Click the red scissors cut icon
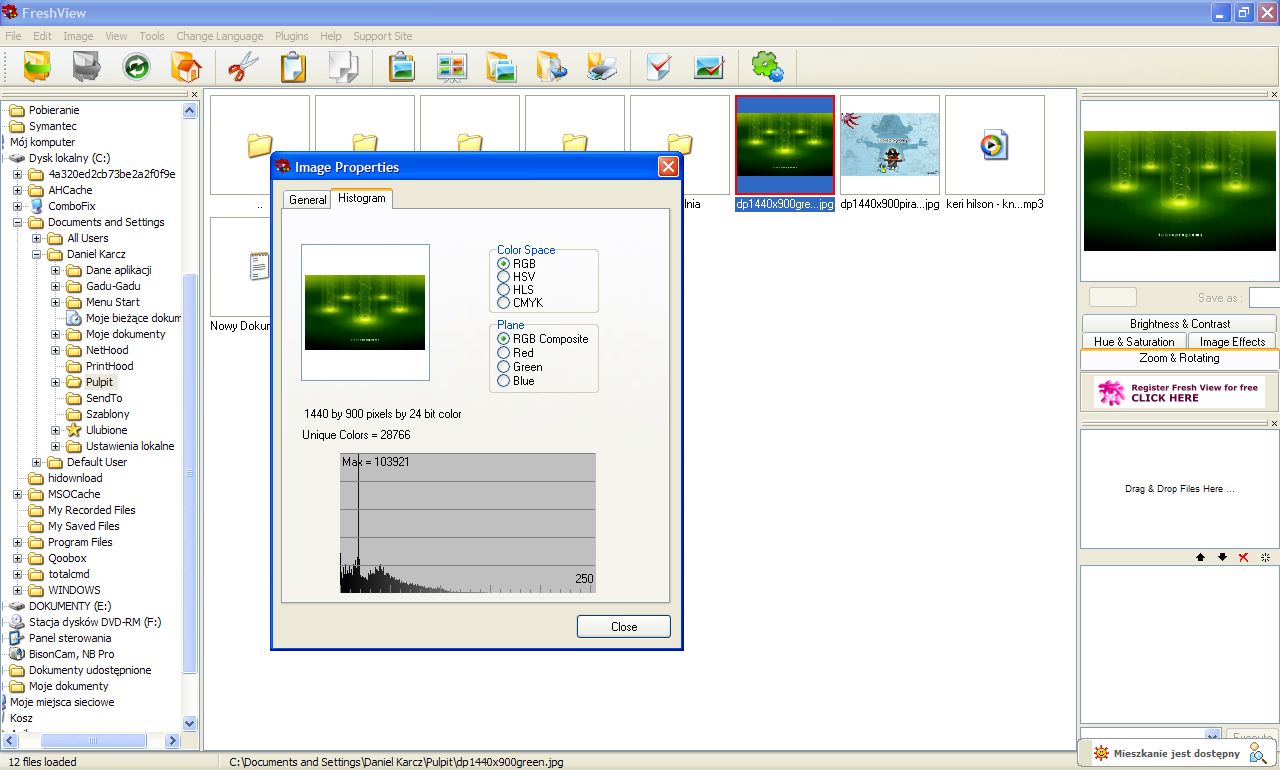 tap(243, 67)
